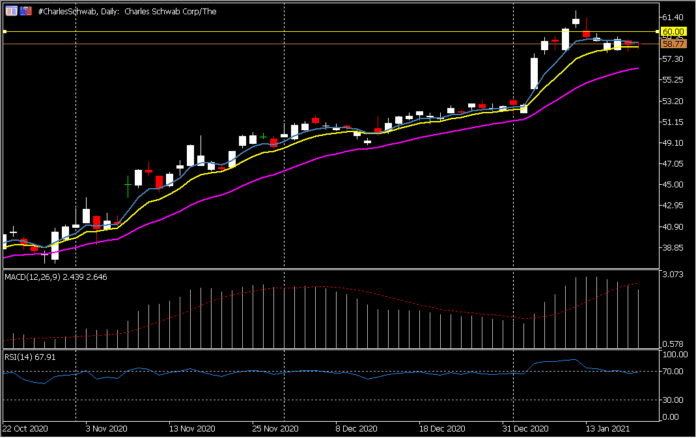Click the MACD(12,26,9) indicator label
The width and height of the screenshot is (696, 438).
55,277
